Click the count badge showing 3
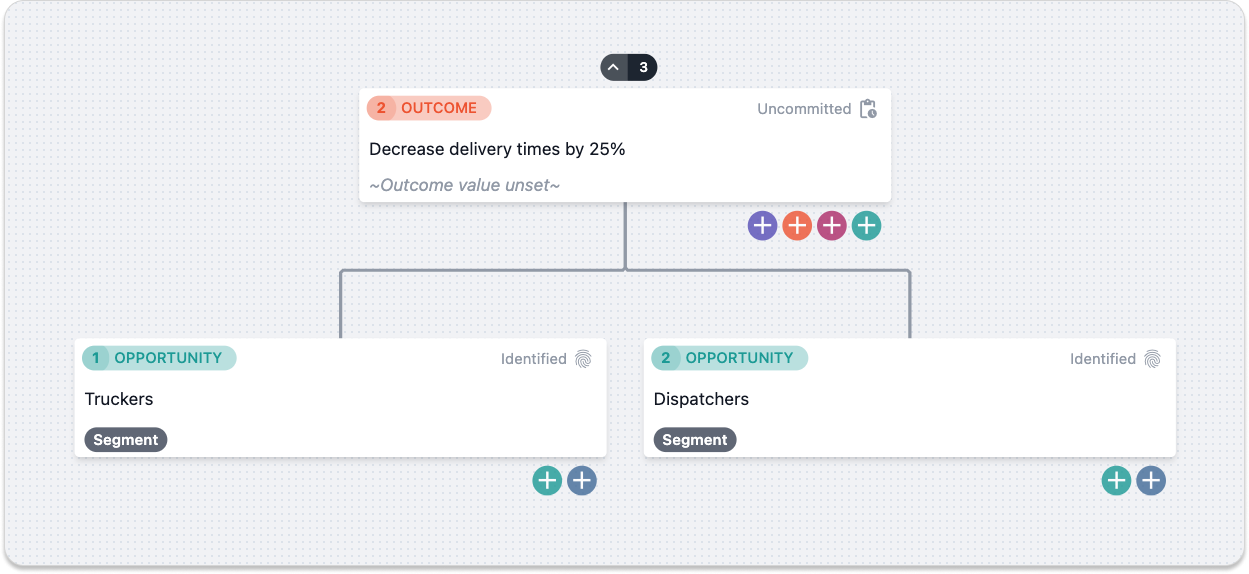Viewport: 1249px width, 574px height. tap(643, 68)
